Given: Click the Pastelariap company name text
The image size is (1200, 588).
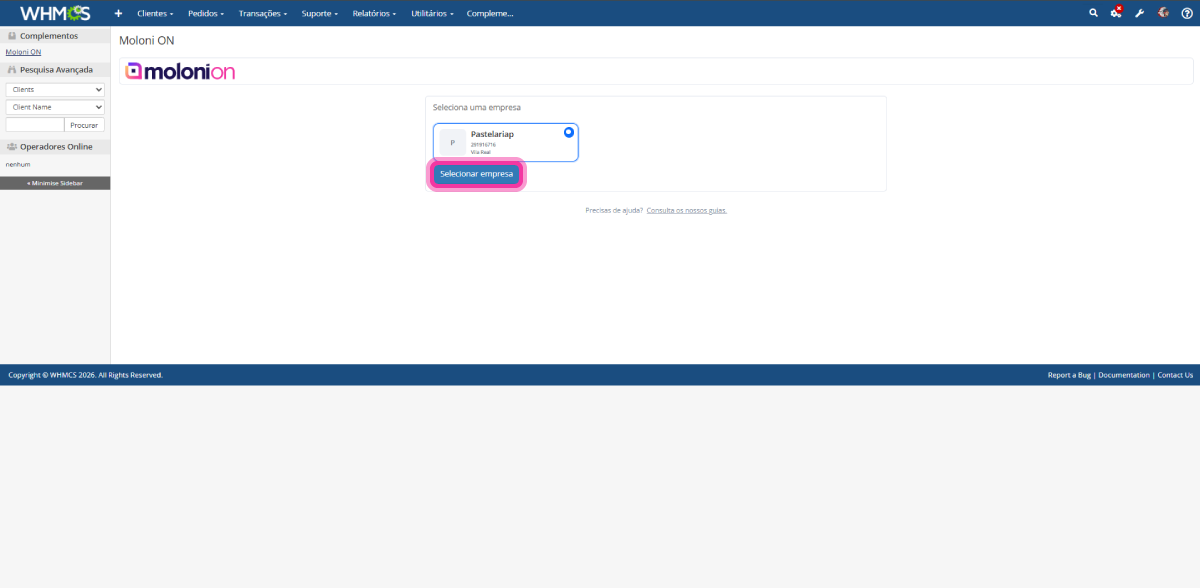Looking at the screenshot, I should [x=492, y=134].
